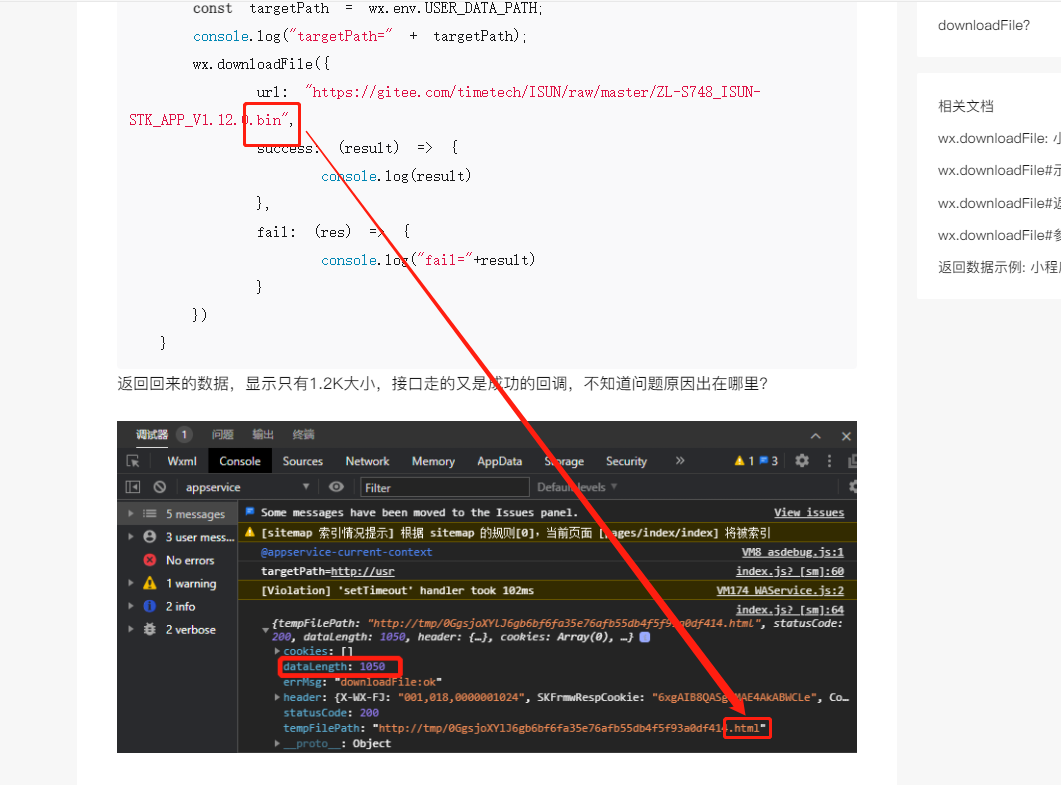Click the View issues link
This screenshot has height=785, width=1061.
809,512
